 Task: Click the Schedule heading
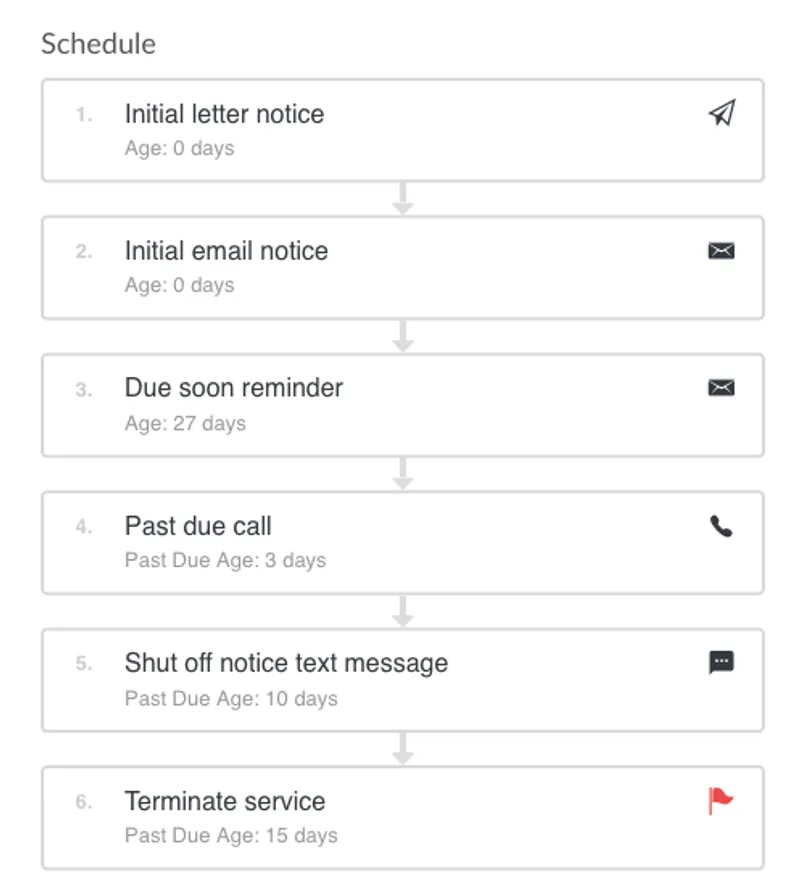[97, 44]
